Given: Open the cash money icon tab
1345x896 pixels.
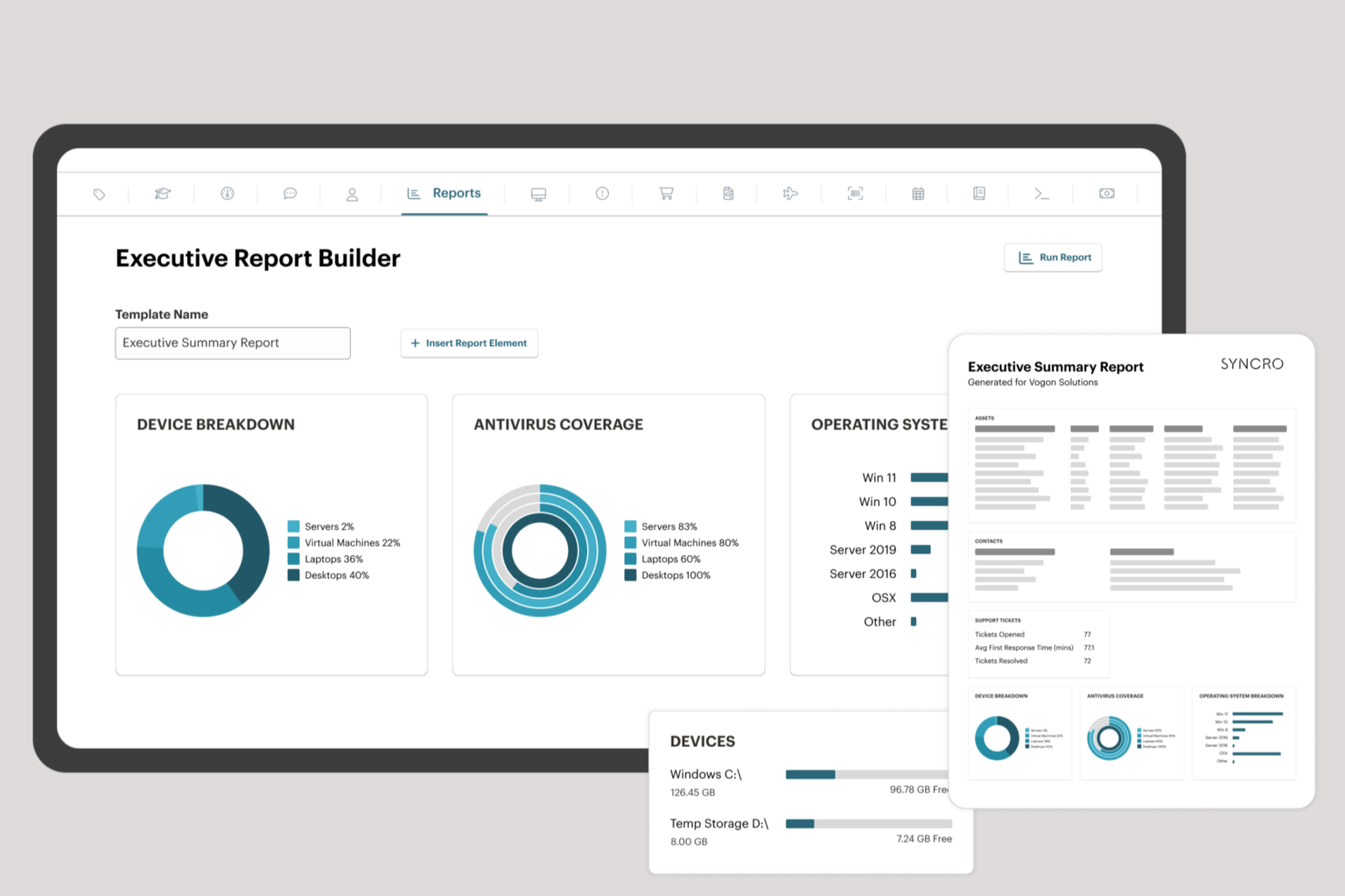Looking at the screenshot, I should [1106, 194].
